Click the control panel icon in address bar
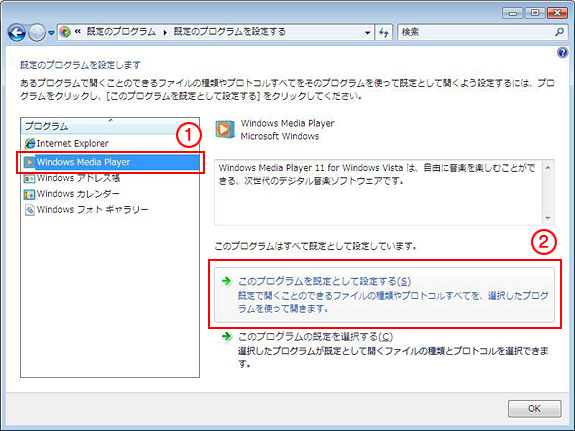The image size is (575, 431). coord(65,32)
